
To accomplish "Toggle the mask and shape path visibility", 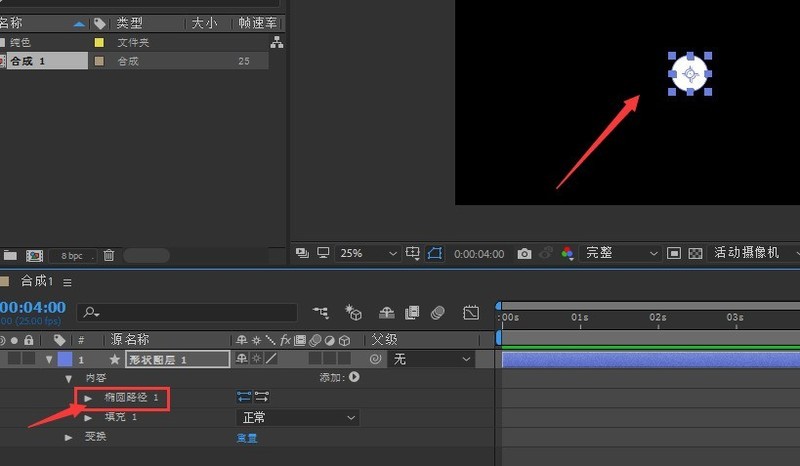I will point(435,253).
